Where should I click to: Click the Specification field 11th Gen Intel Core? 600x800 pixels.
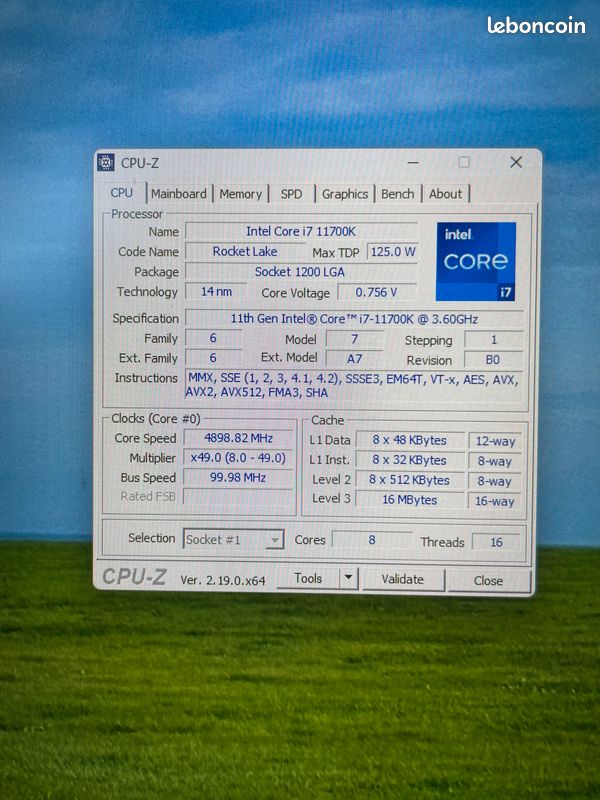pyautogui.click(x=354, y=319)
